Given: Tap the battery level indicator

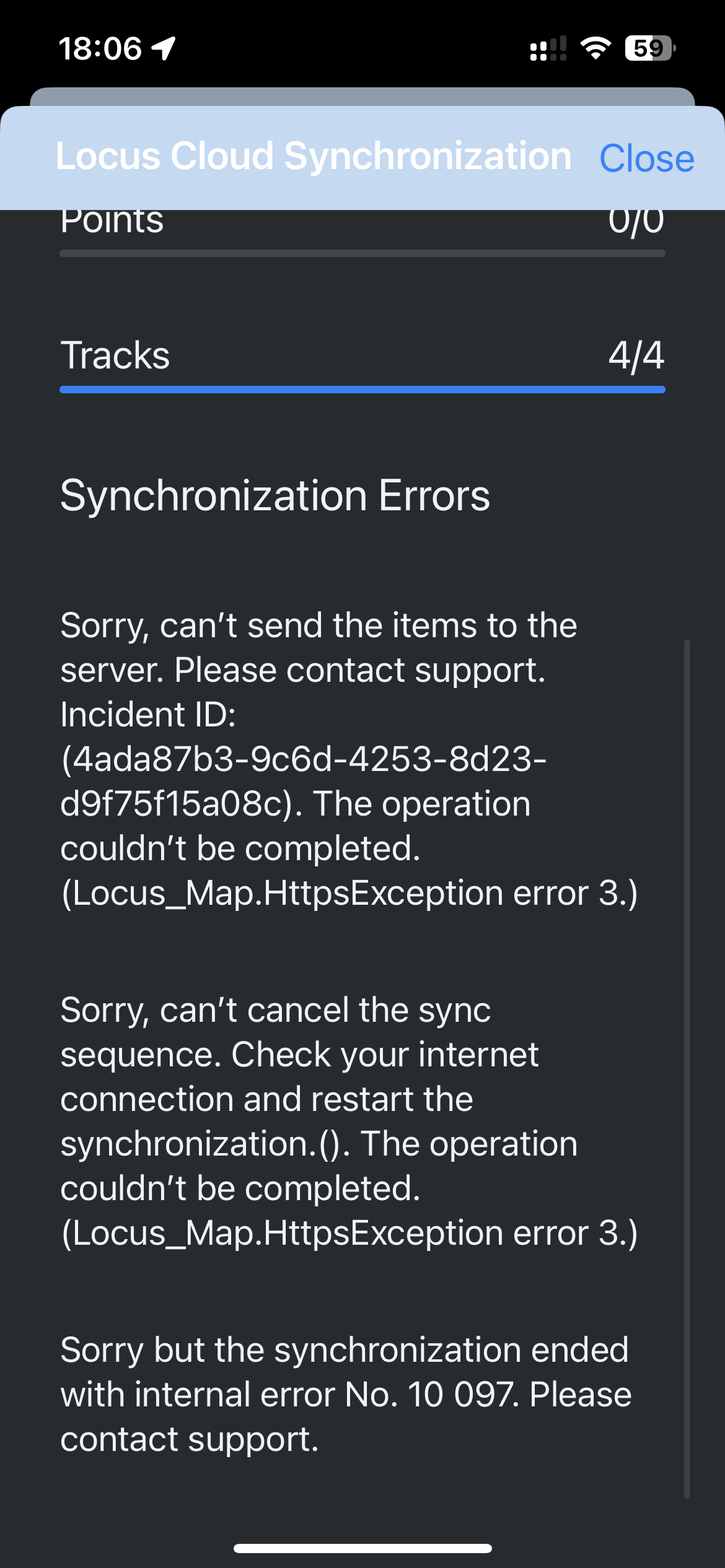Looking at the screenshot, I should (649, 48).
